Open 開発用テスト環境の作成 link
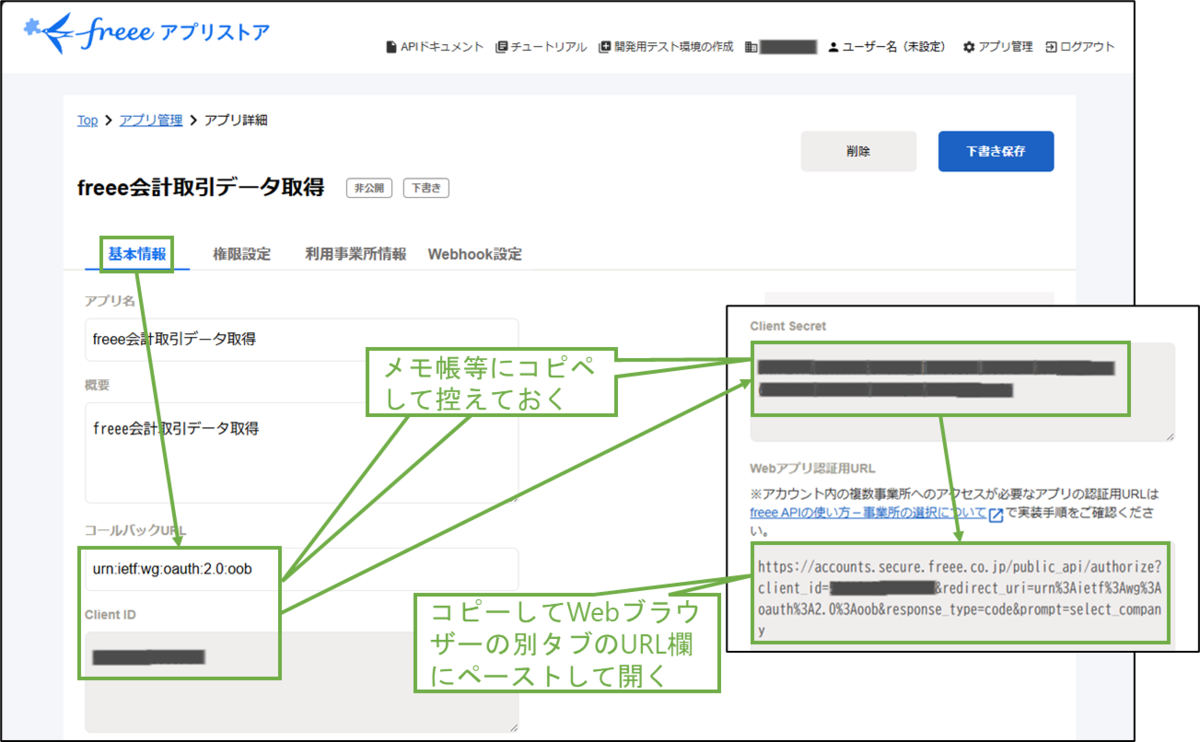 (x=673, y=47)
